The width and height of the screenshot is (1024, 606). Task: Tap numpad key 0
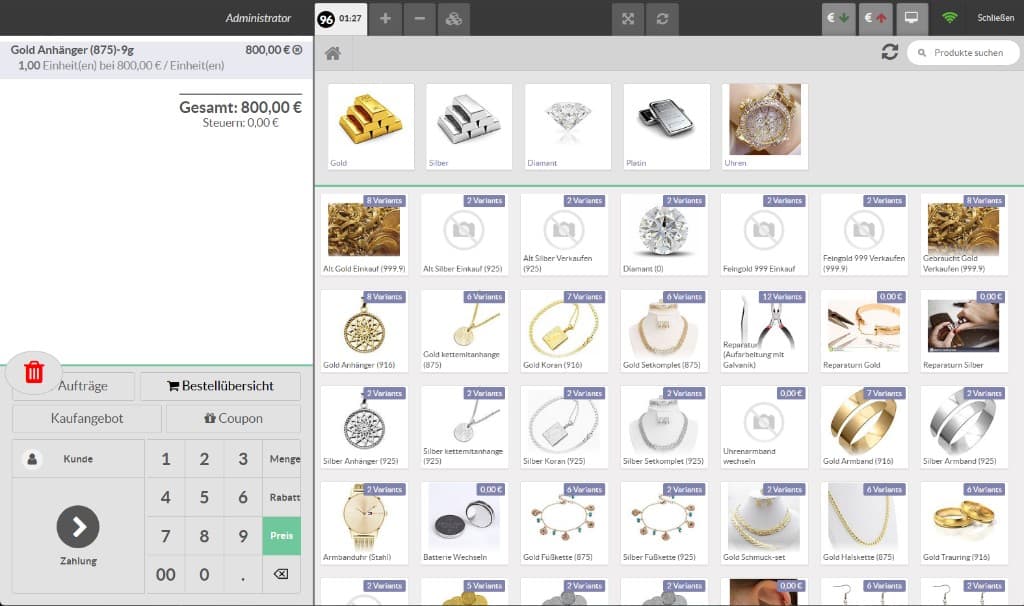click(x=204, y=574)
